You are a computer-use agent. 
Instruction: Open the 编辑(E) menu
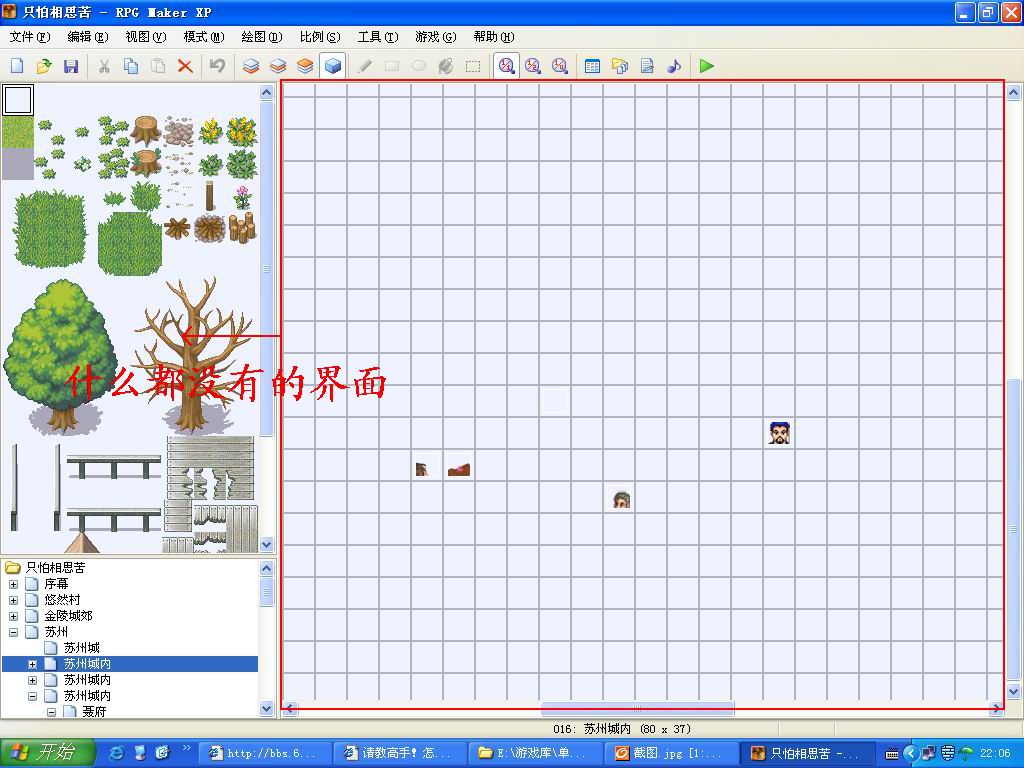[x=88, y=37]
